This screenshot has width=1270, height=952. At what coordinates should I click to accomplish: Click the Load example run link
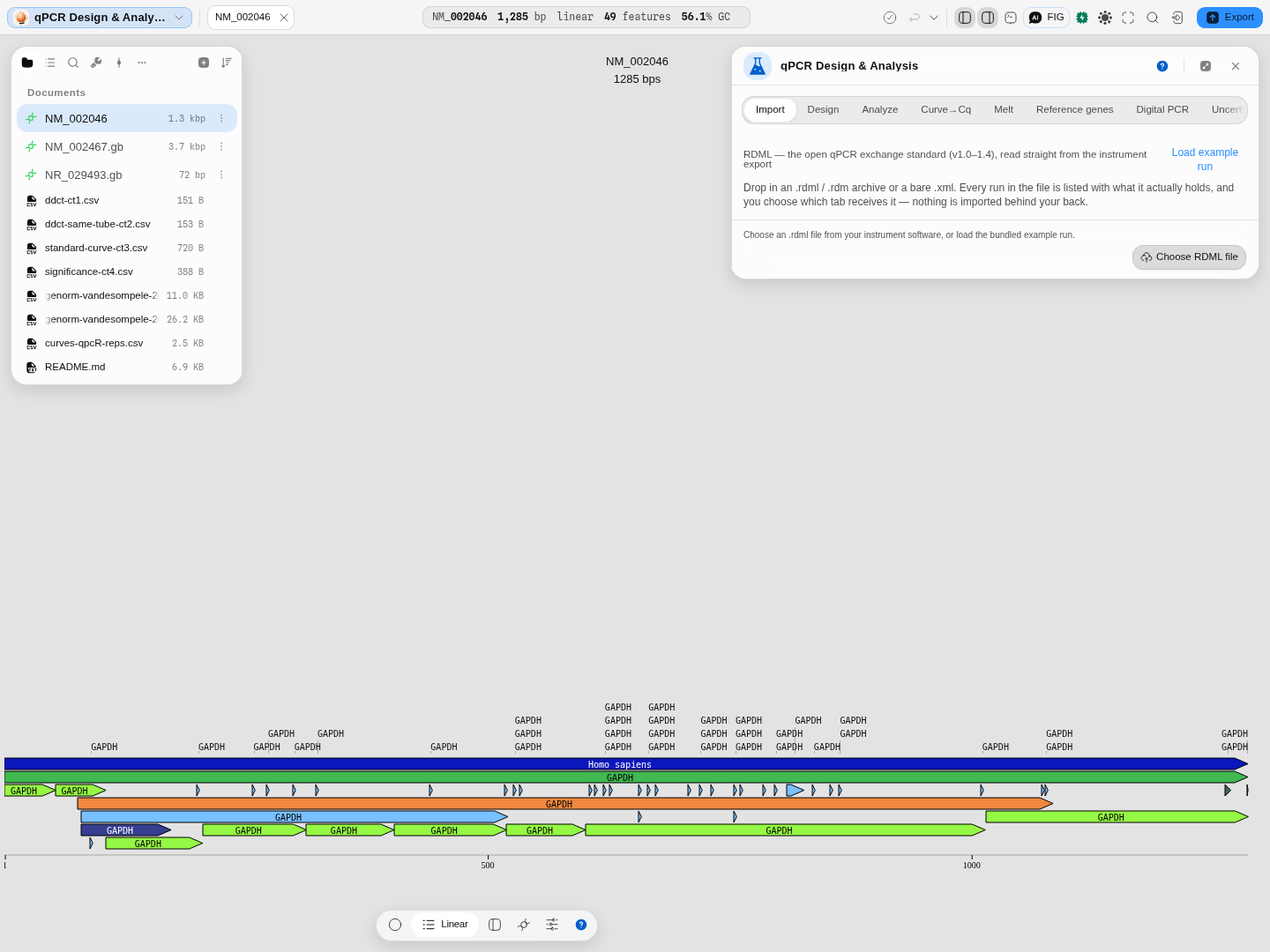(1205, 160)
